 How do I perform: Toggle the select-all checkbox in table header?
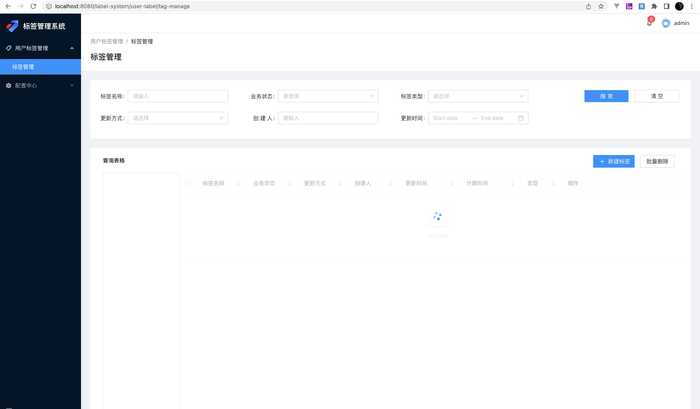[x=191, y=183]
